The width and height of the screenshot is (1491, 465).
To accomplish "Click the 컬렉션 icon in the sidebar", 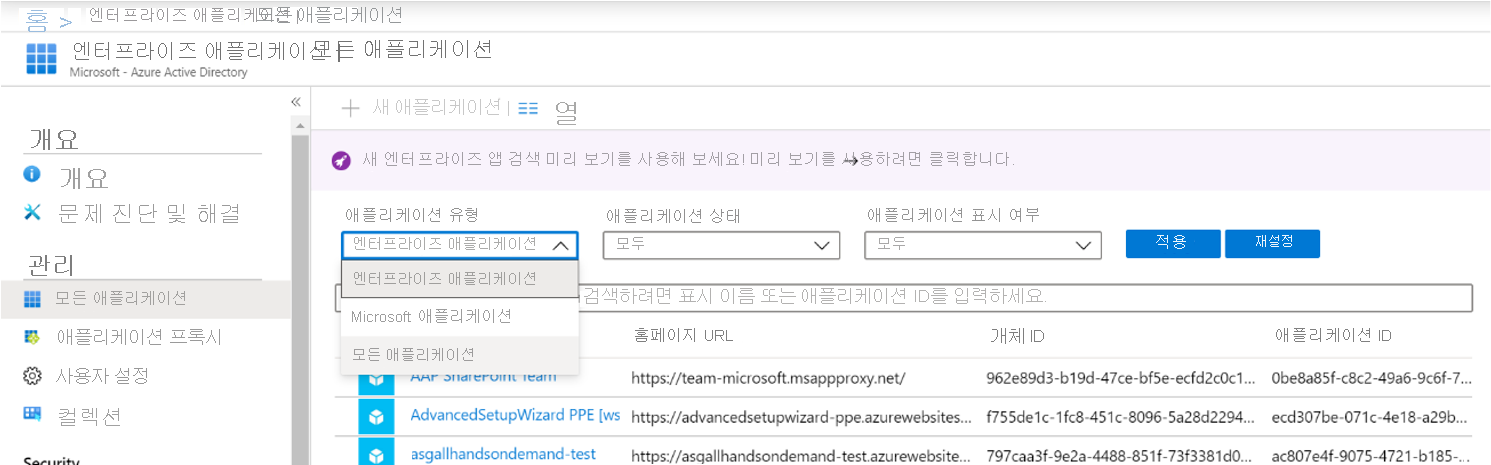I will tap(33, 414).
